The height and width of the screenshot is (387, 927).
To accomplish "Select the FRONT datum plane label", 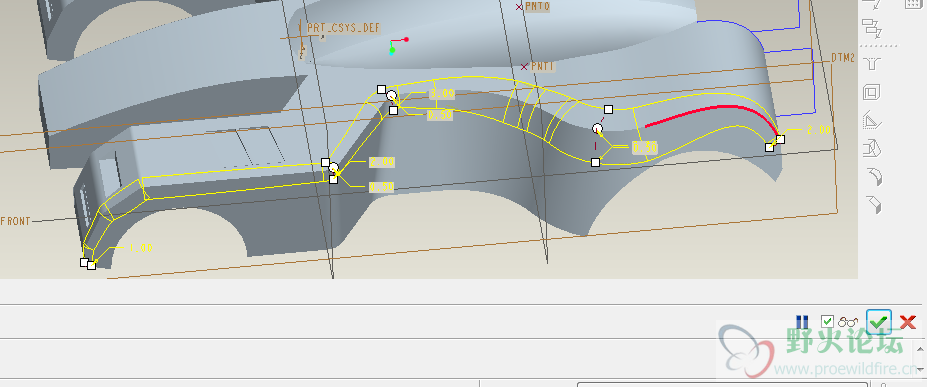I will [15, 222].
